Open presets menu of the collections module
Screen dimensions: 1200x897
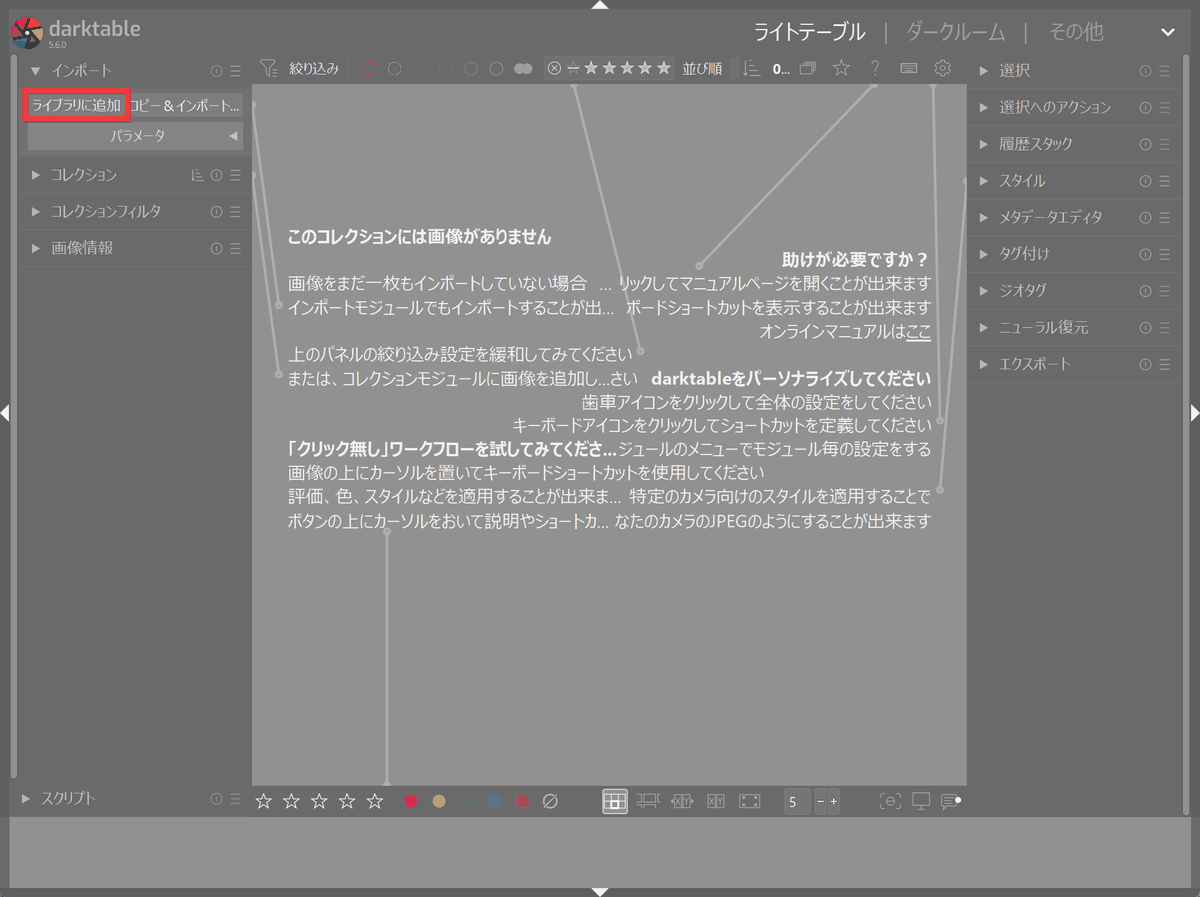(235, 175)
